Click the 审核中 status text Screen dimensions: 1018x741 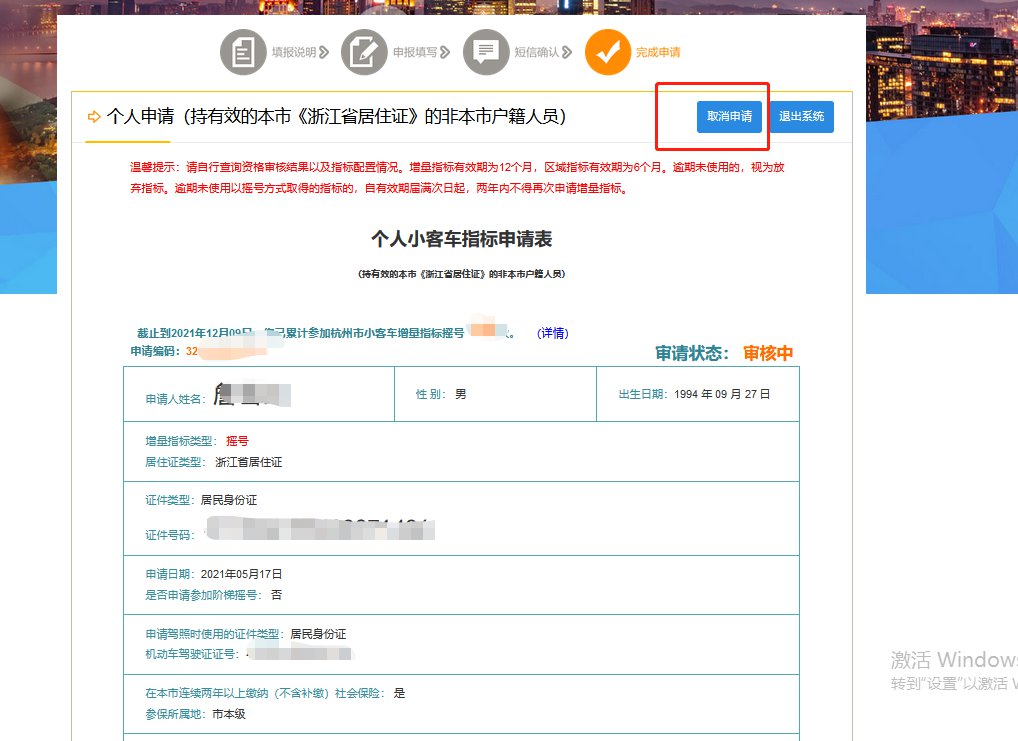pos(768,353)
